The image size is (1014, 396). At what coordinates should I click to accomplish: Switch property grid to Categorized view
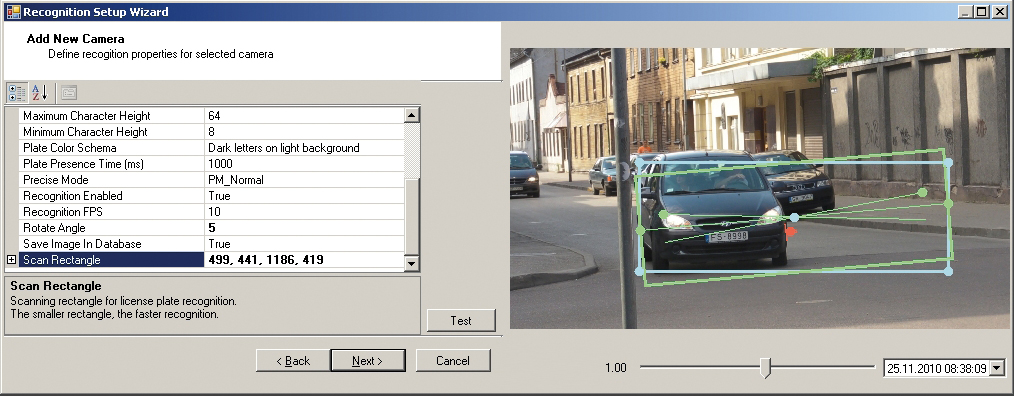coord(17,93)
